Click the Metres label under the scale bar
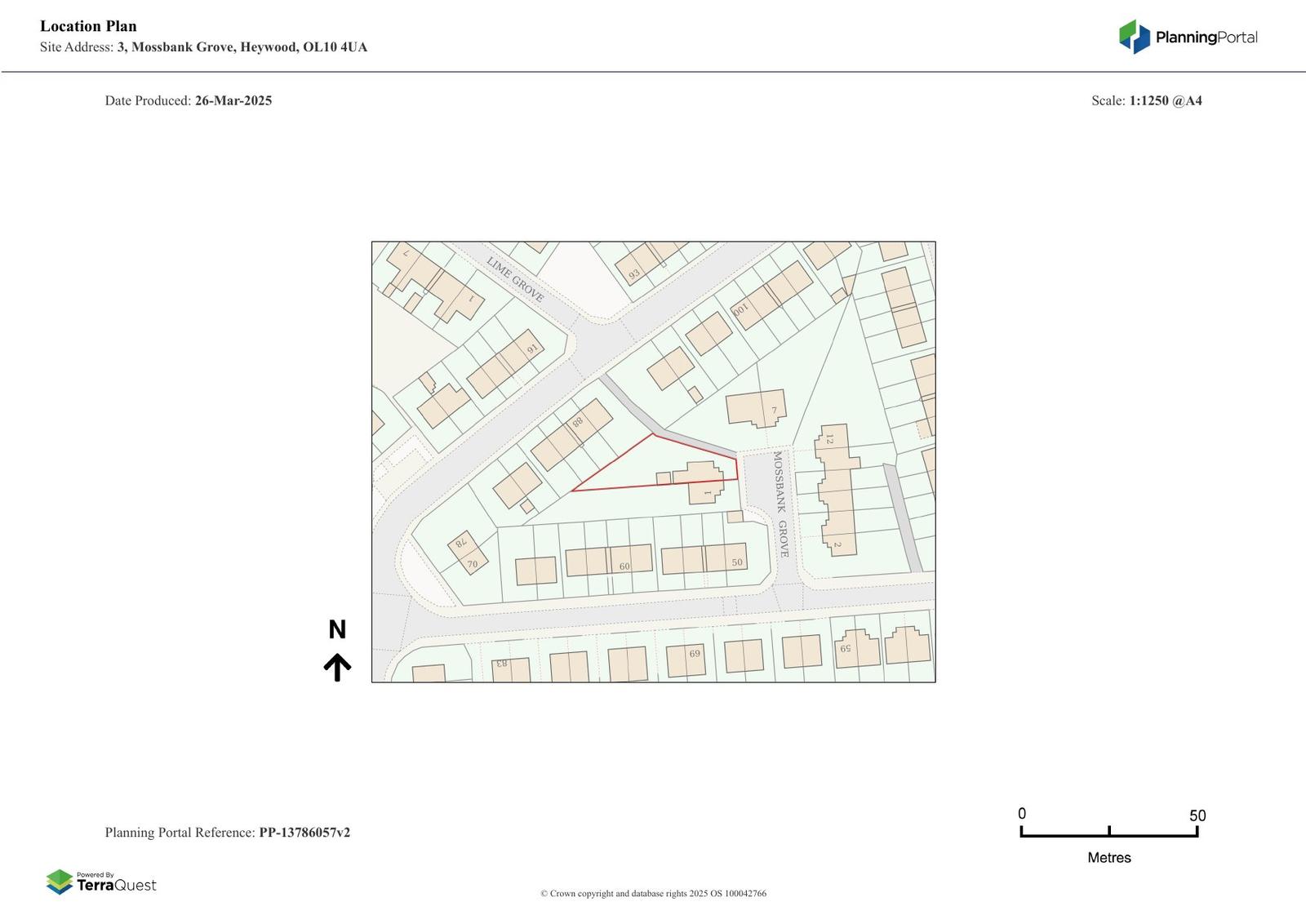Image resolution: width=1306 pixels, height=924 pixels. [x=1108, y=858]
